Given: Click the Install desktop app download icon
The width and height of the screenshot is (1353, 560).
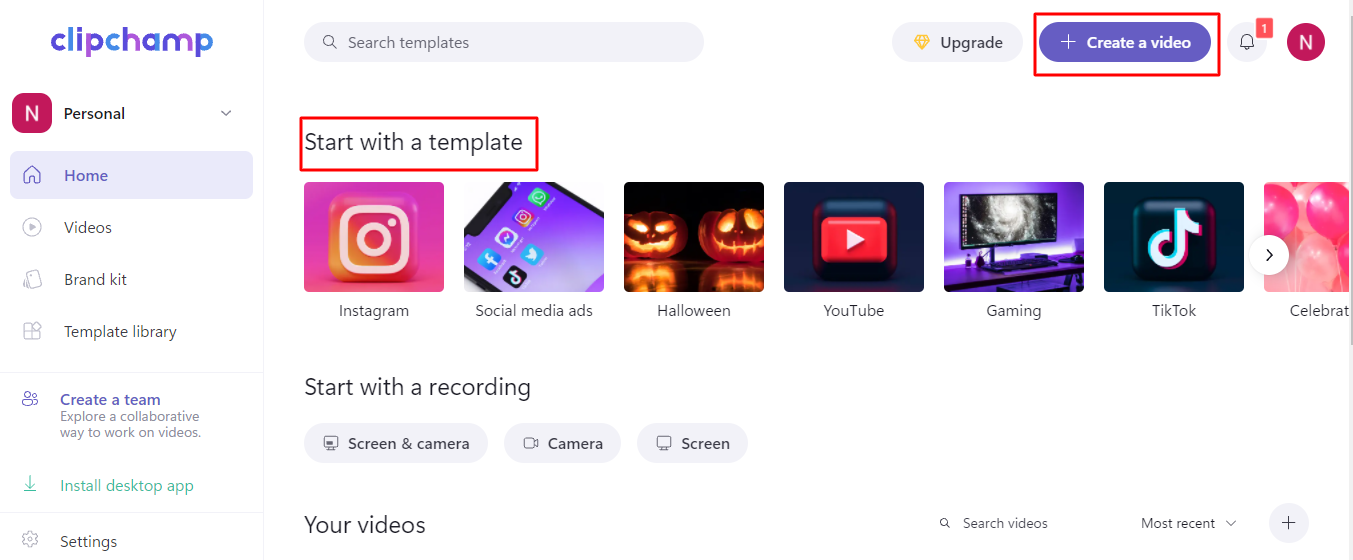Looking at the screenshot, I should pyautogui.click(x=30, y=484).
